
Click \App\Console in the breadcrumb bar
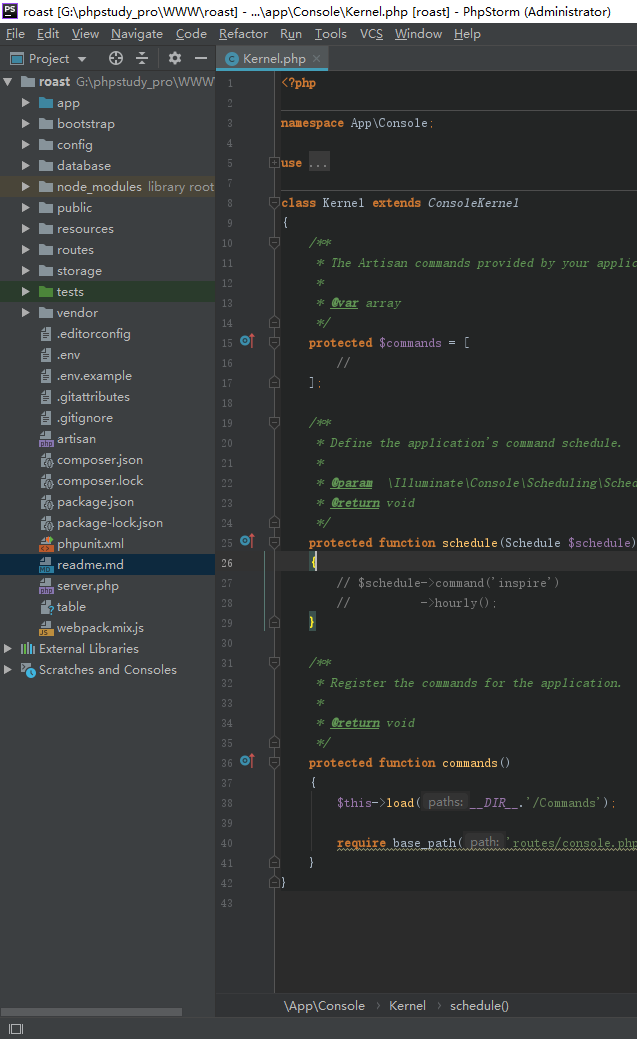324,1006
